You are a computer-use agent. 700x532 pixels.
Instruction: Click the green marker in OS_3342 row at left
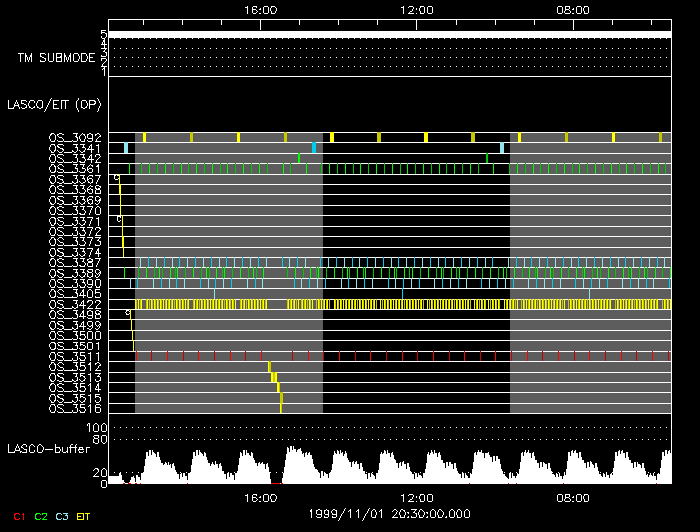tap(299, 158)
